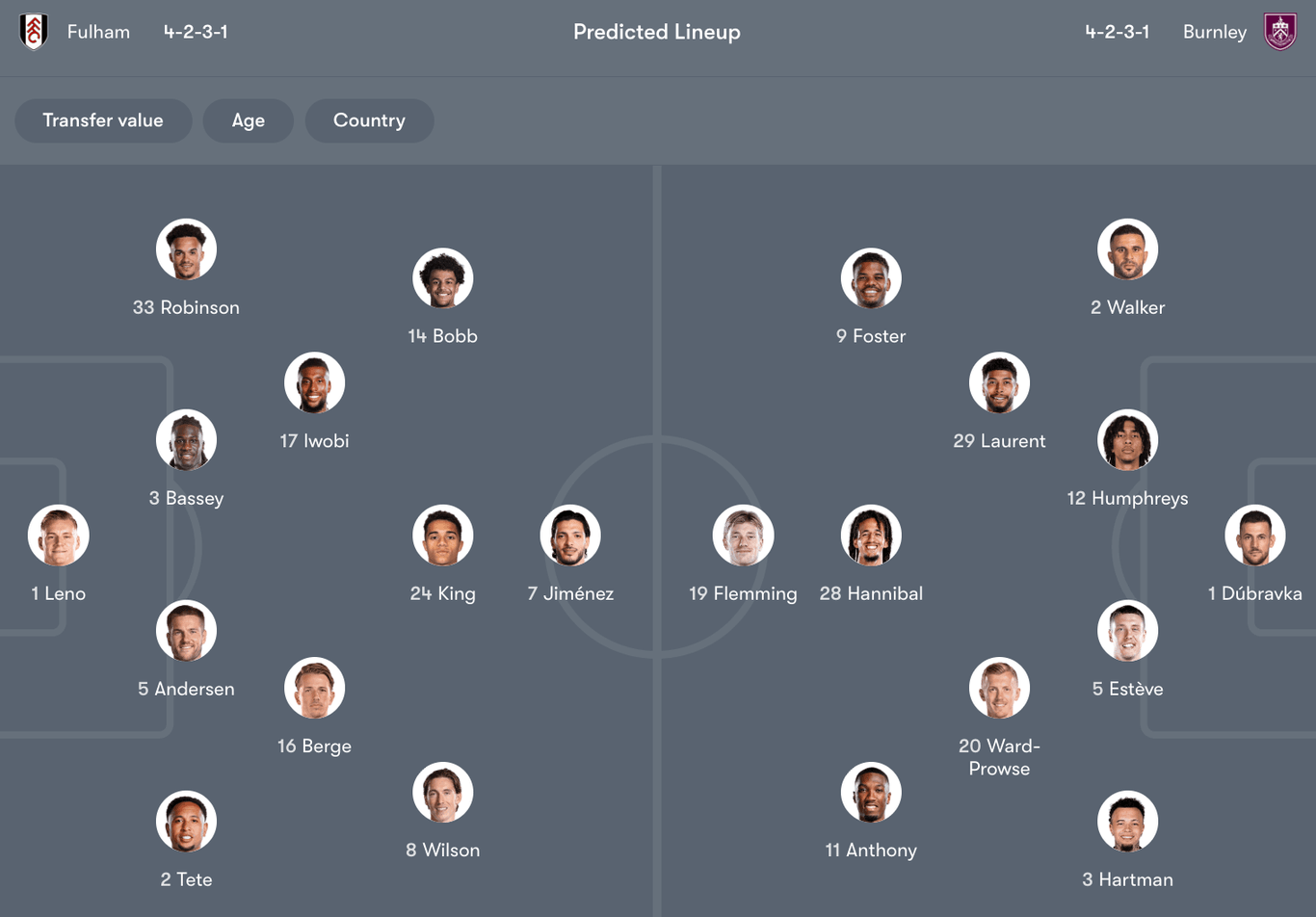Select Dúbravka's goalkeeper portrait

click(x=1257, y=536)
